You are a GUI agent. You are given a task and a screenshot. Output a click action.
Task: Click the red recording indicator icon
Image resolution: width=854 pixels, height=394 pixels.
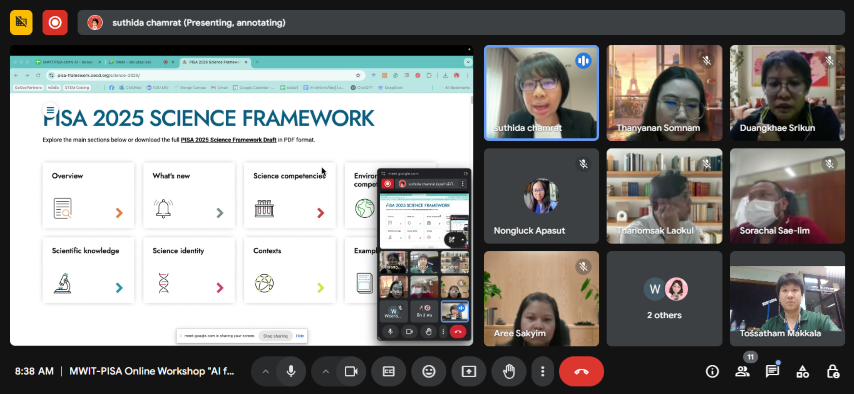[x=55, y=22]
